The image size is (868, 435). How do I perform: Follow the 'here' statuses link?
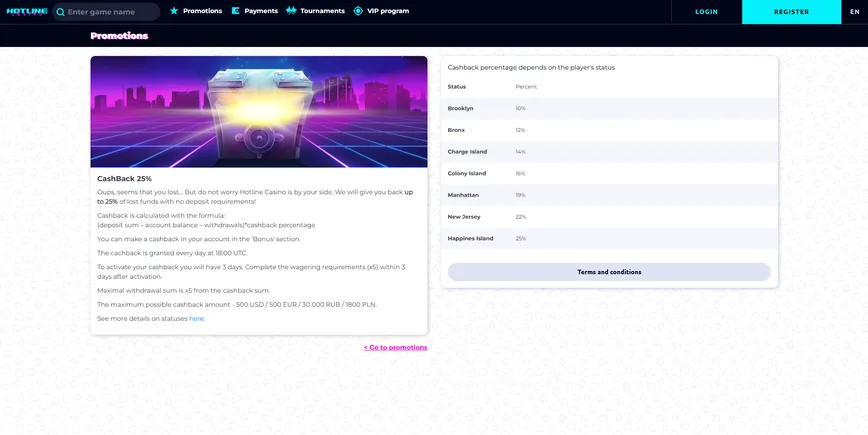(197, 318)
